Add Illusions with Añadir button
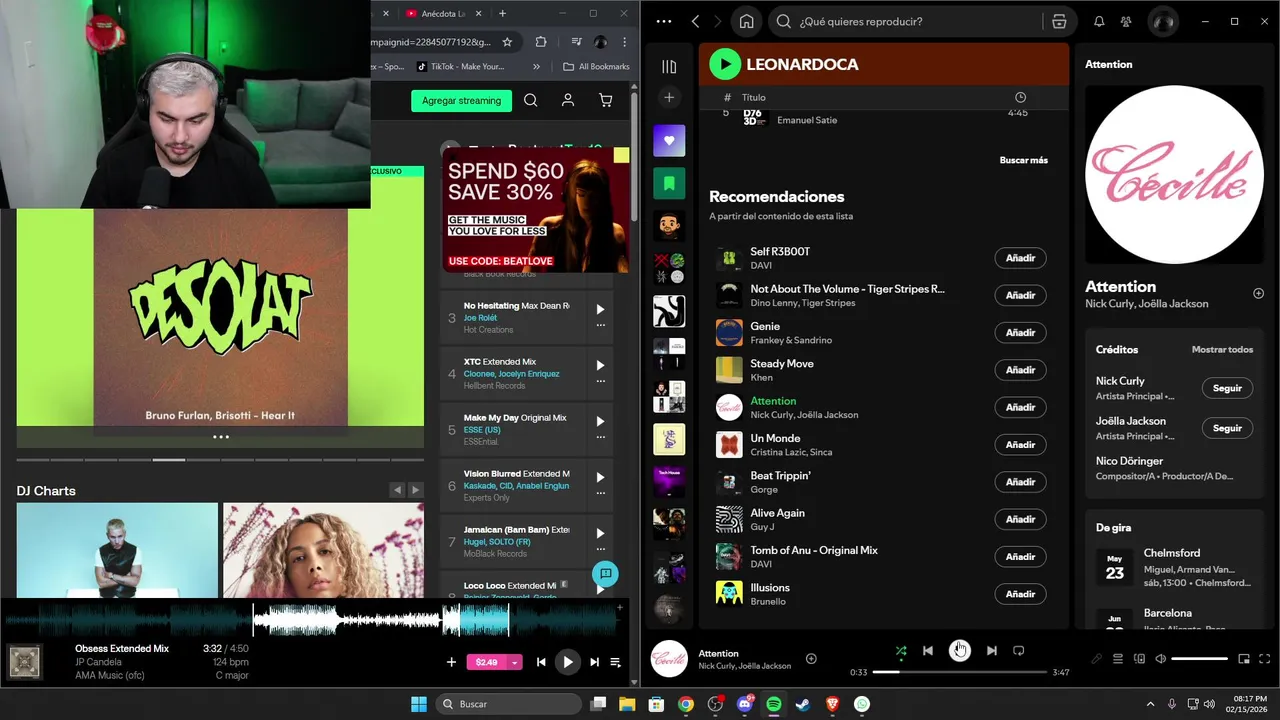 pyautogui.click(x=1020, y=594)
